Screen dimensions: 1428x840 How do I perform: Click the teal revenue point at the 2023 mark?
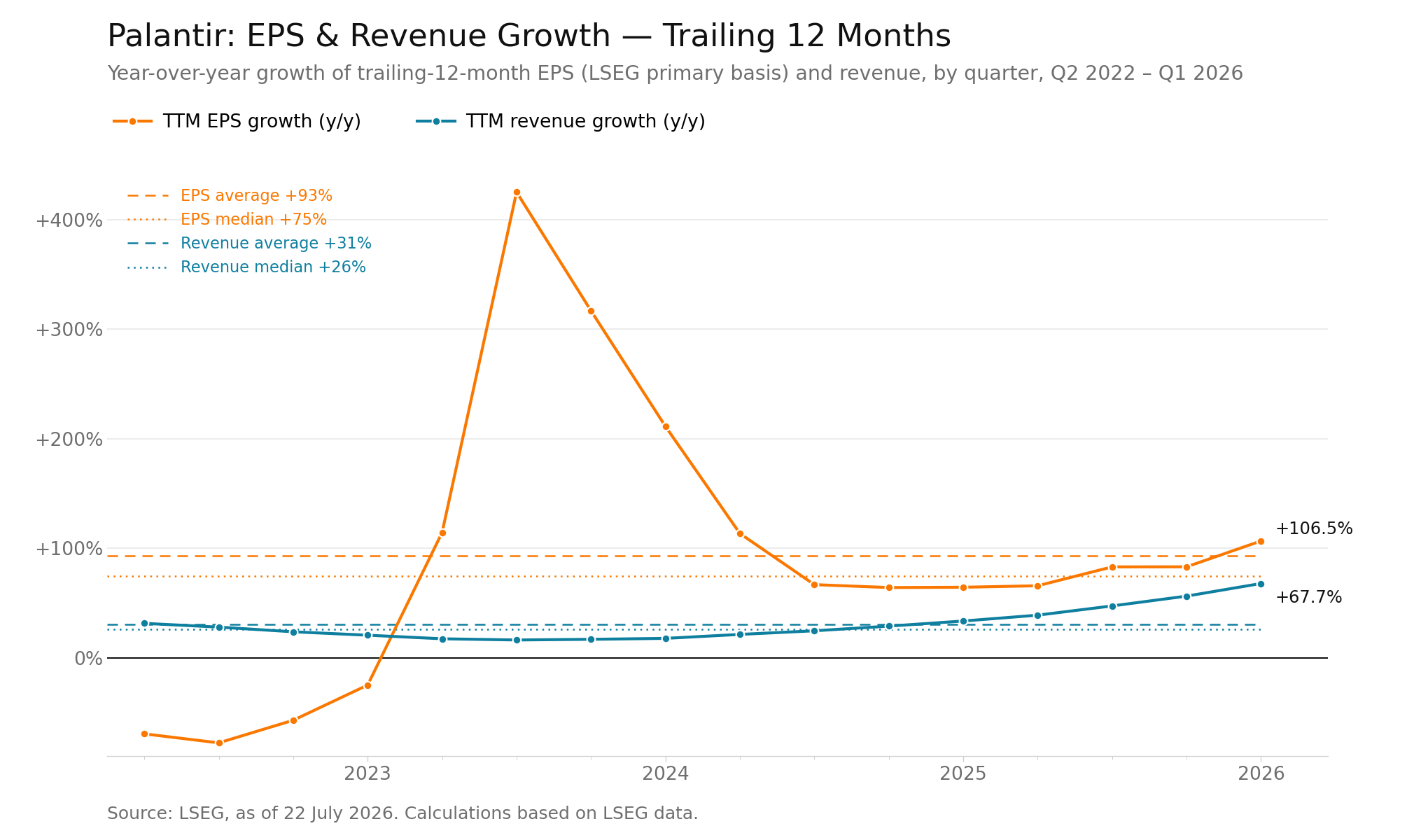[367, 635]
